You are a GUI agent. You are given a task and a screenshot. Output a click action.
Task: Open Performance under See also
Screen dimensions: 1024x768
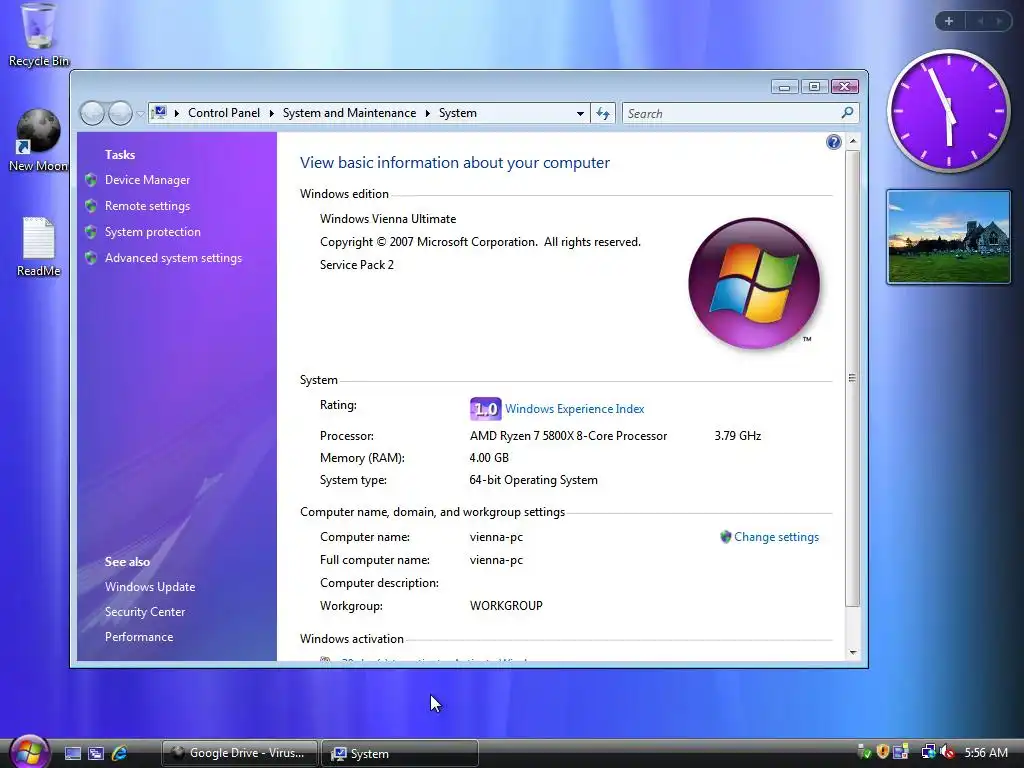click(139, 637)
